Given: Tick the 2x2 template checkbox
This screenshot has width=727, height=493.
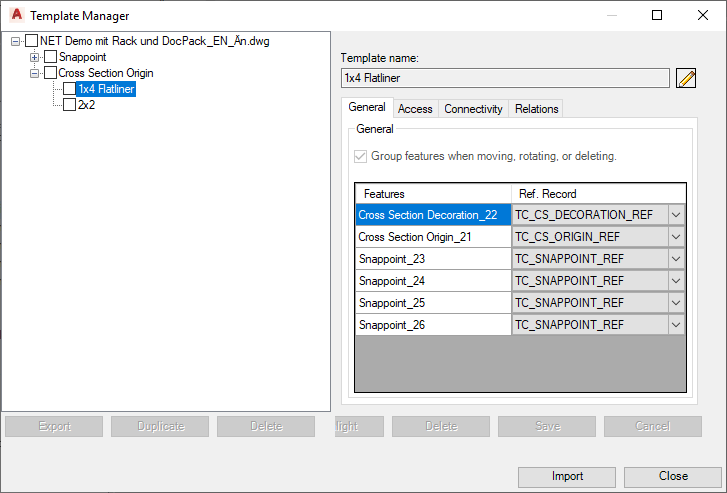Looking at the screenshot, I should coord(69,104).
